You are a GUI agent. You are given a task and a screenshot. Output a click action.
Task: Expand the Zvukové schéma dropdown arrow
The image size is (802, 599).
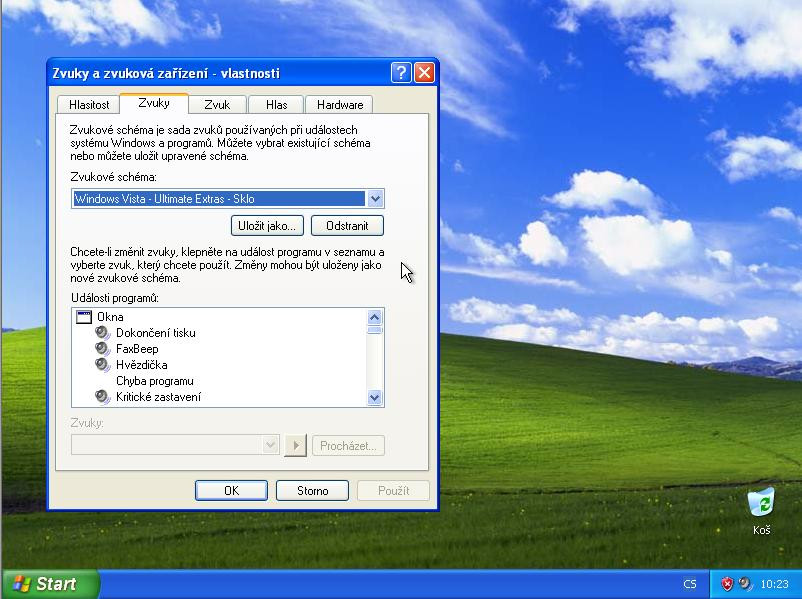click(375, 198)
